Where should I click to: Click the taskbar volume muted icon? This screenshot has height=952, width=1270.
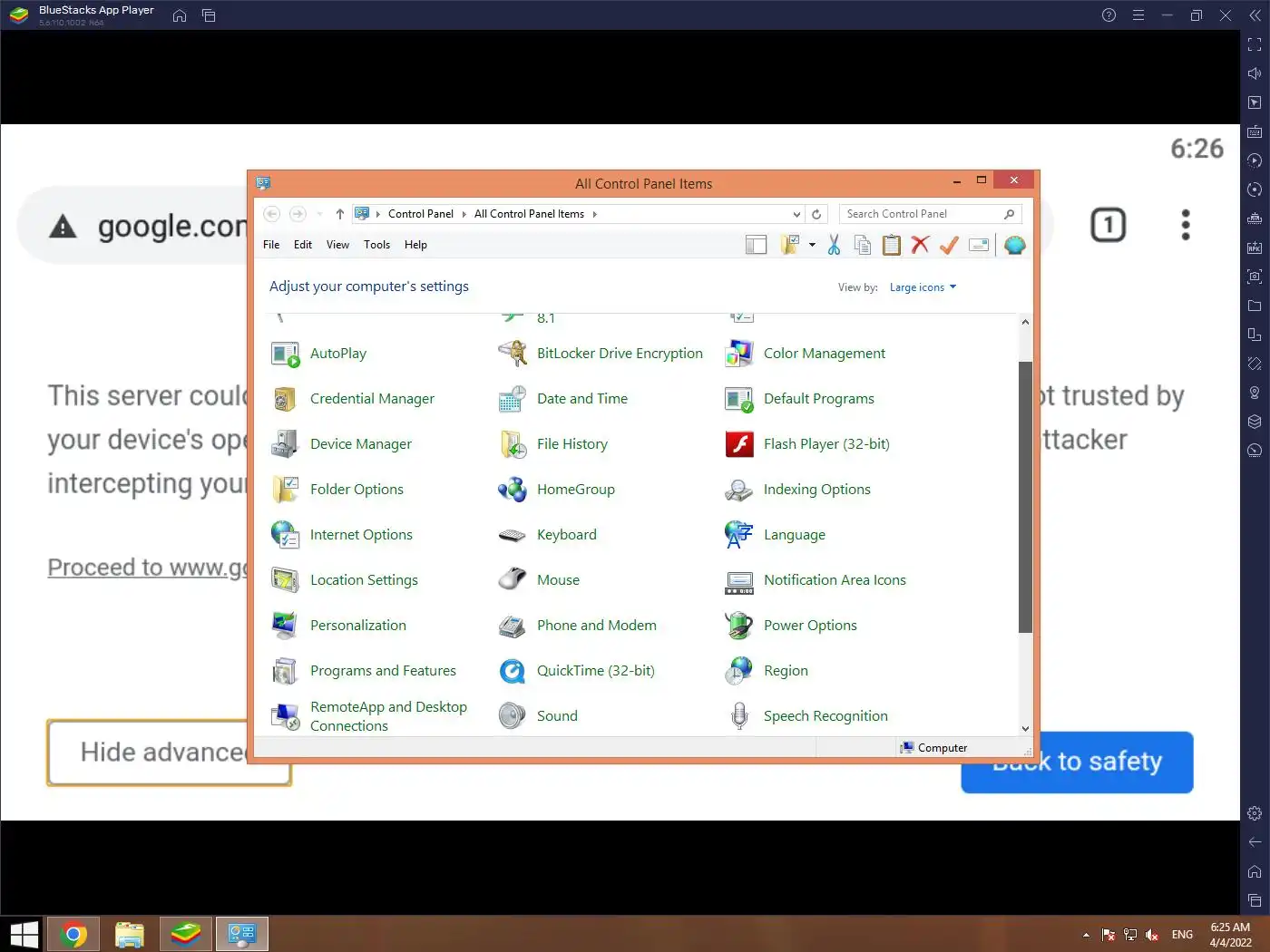1152,935
